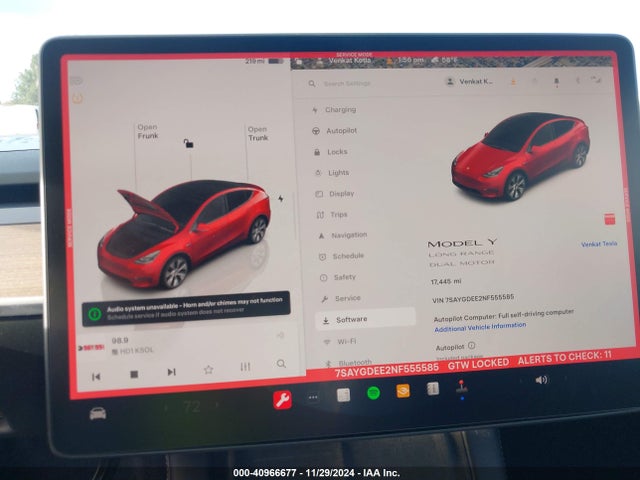Tap ALERTS TO CHECK: 11 banner

[x=565, y=359]
